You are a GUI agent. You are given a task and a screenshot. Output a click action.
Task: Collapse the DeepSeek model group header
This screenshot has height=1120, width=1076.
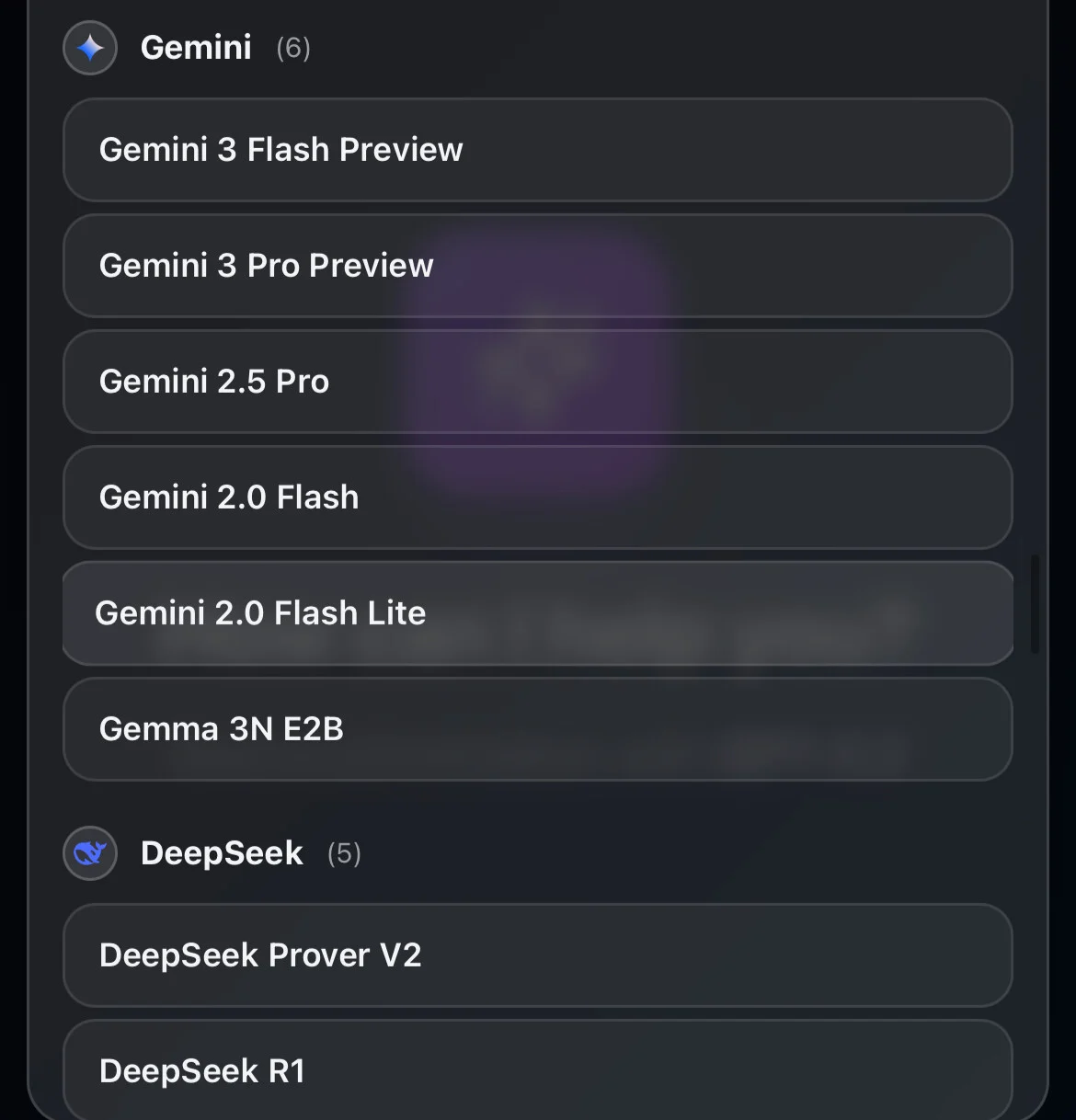[x=222, y=853]
